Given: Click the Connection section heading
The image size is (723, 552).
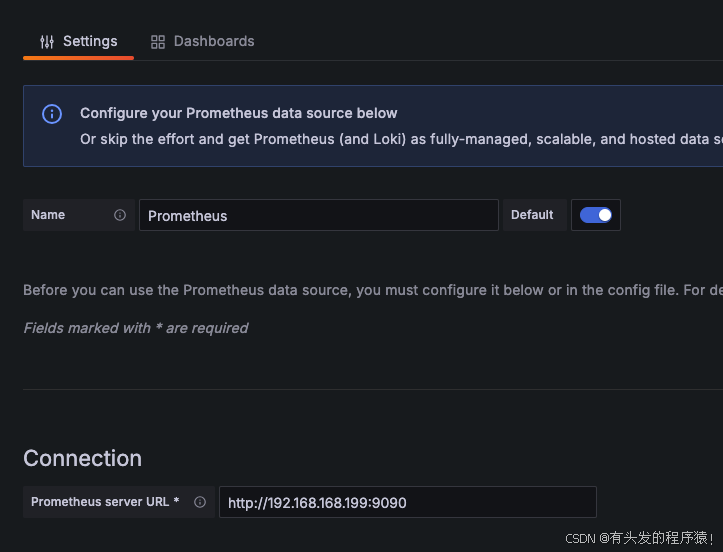Looking at the screenshot, I should click(x=83, y=458).
